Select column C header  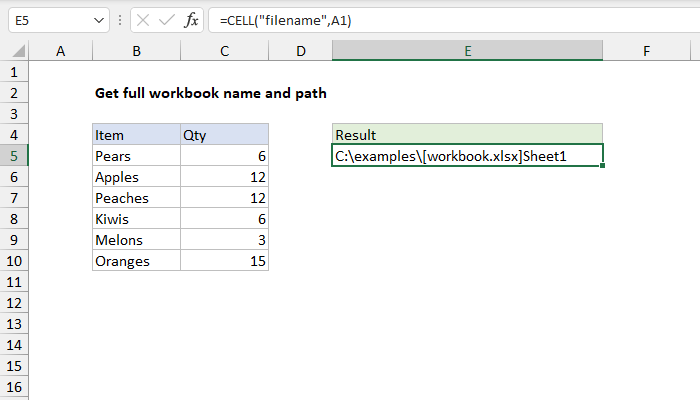click(x=225, y=51)
